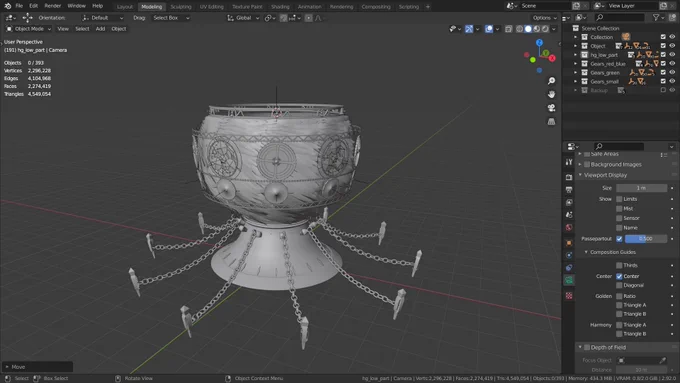Expand the hg_low_part collection
The width and height of the screenshot is (680, 383).
point(575,55)
